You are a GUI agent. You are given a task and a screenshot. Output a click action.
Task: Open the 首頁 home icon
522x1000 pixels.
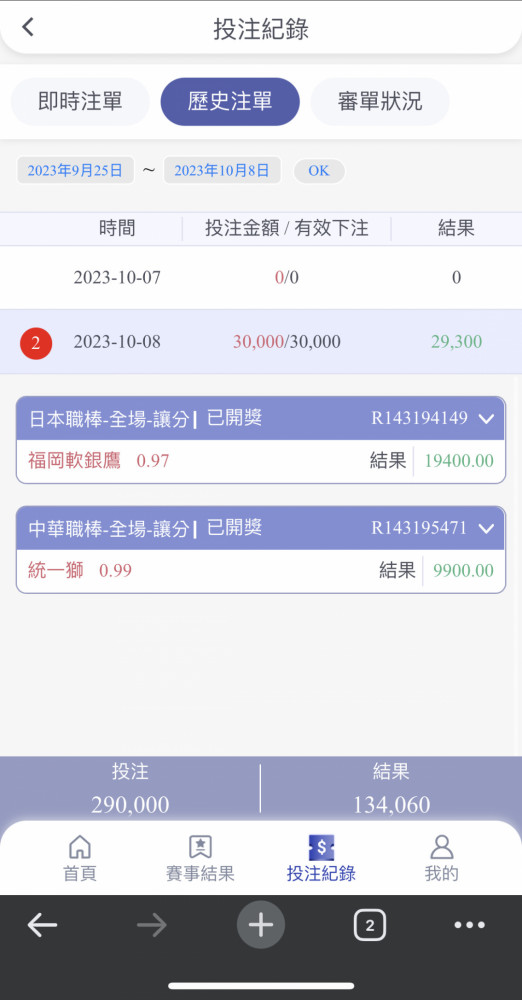click(79, 847)
